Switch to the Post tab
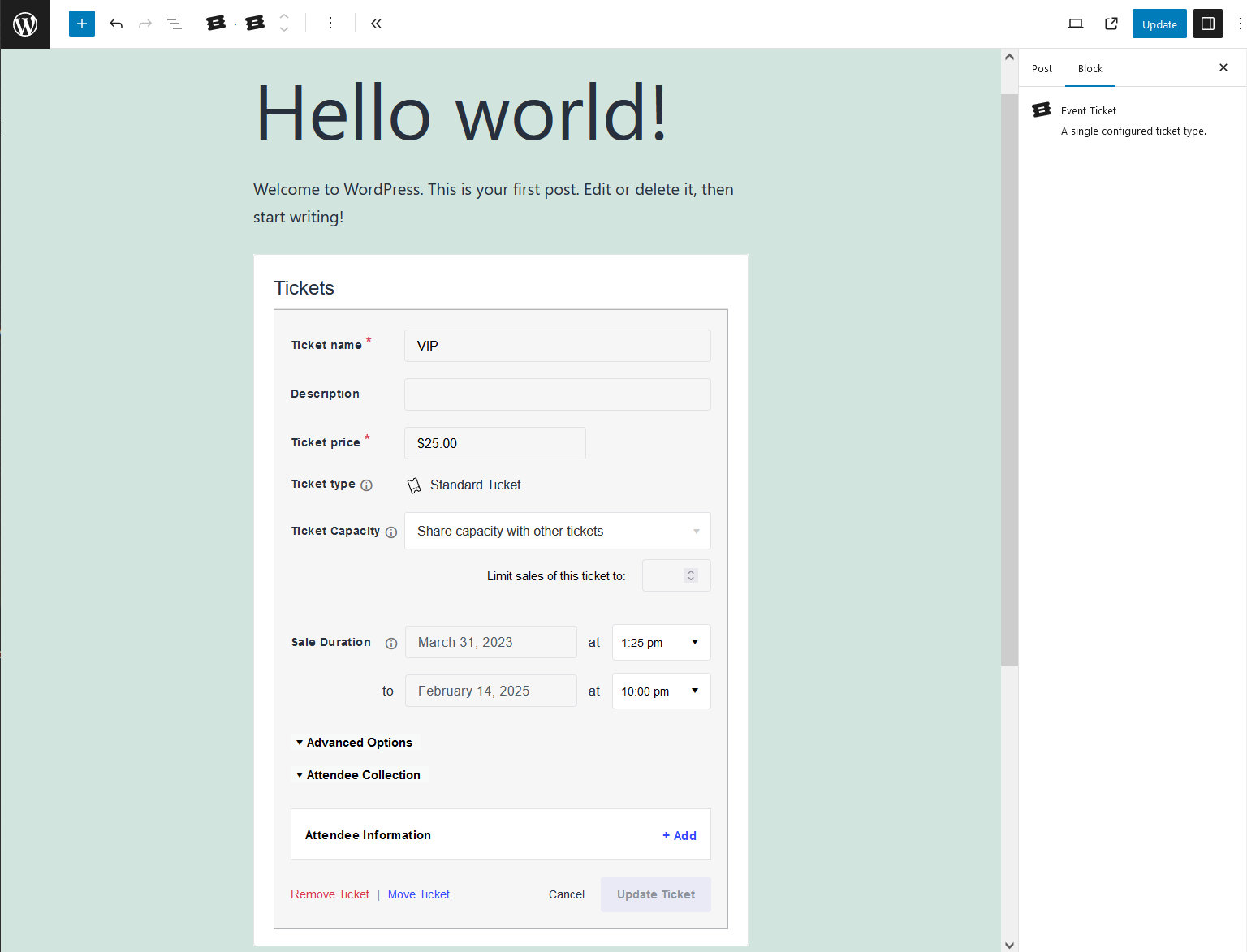 pos(1042,68)
